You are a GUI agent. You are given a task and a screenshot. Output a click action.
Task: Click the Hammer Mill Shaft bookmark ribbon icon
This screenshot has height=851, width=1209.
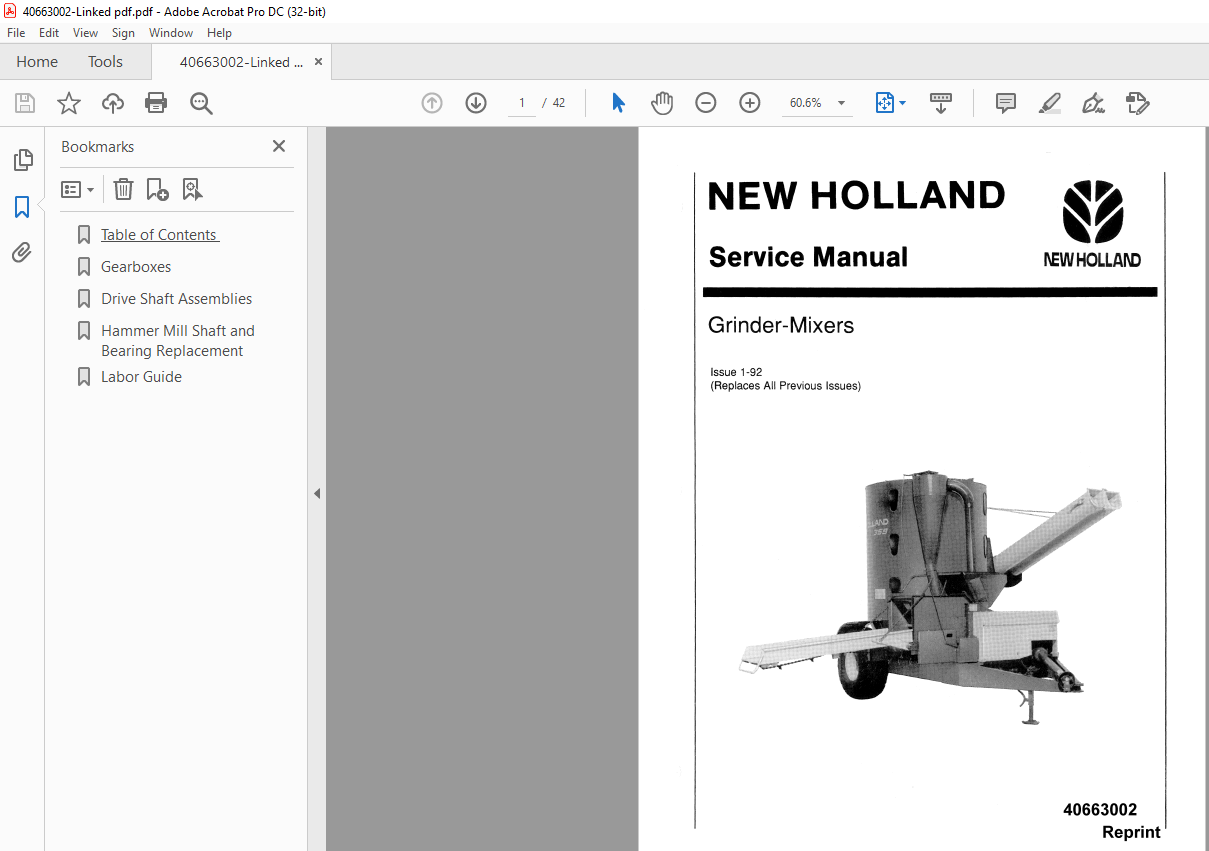[84, 331]
